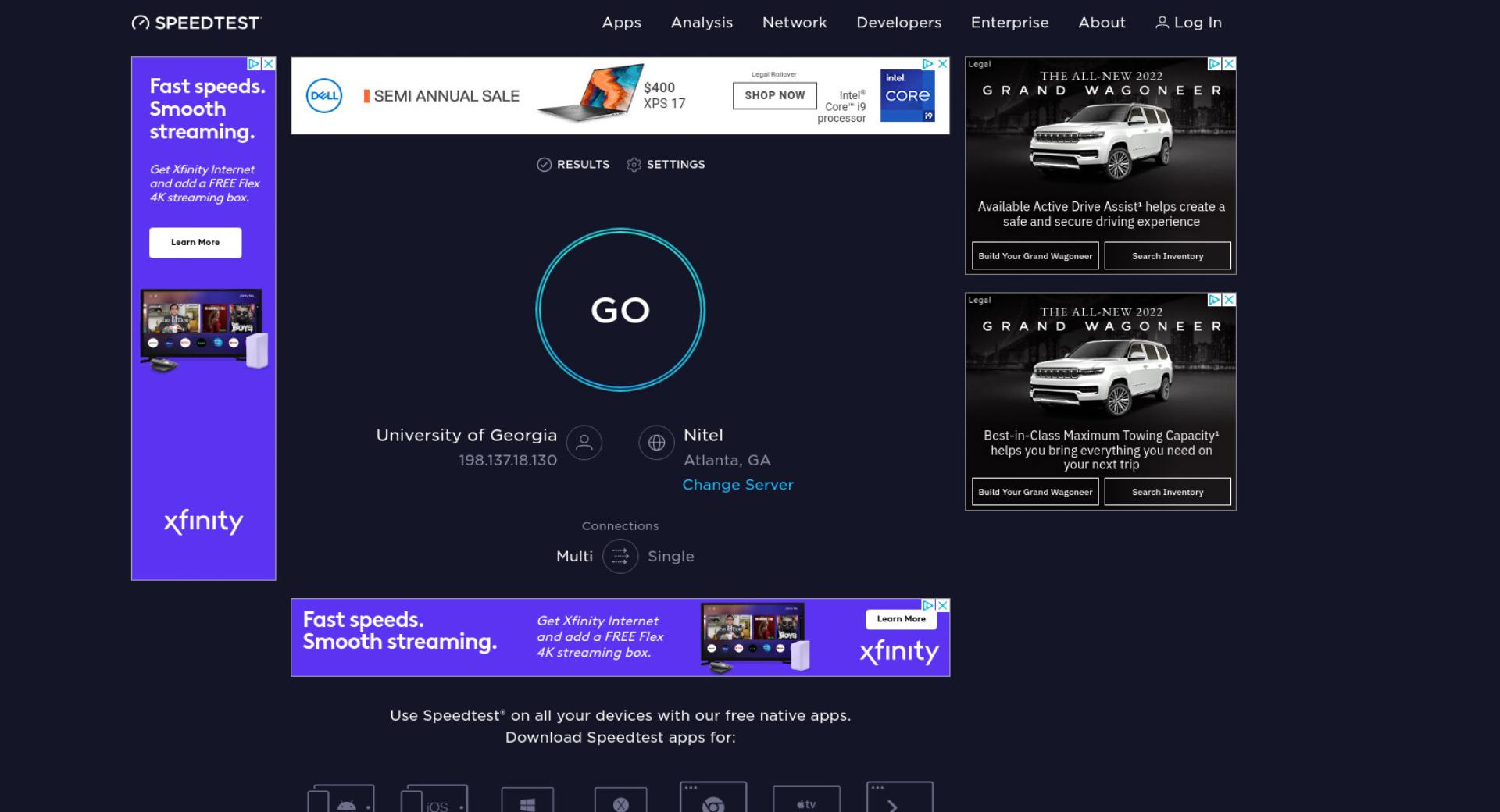Close the top Grand Wagoneer ad
The width and height of the screenshot is (1500, 812).
[1229, 63]
